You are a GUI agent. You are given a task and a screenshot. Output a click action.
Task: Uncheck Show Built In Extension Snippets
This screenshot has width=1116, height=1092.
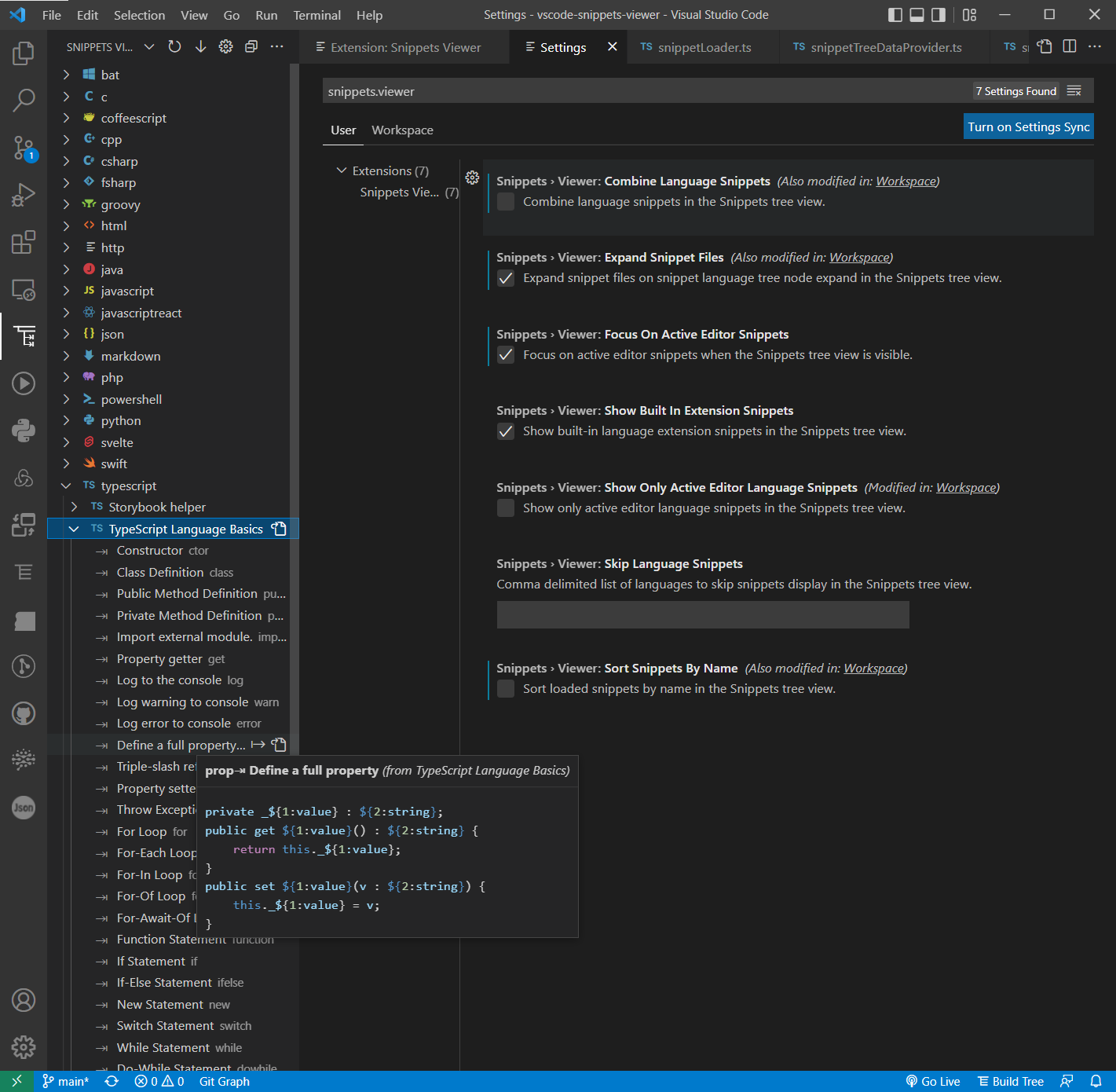coord(506,431)
